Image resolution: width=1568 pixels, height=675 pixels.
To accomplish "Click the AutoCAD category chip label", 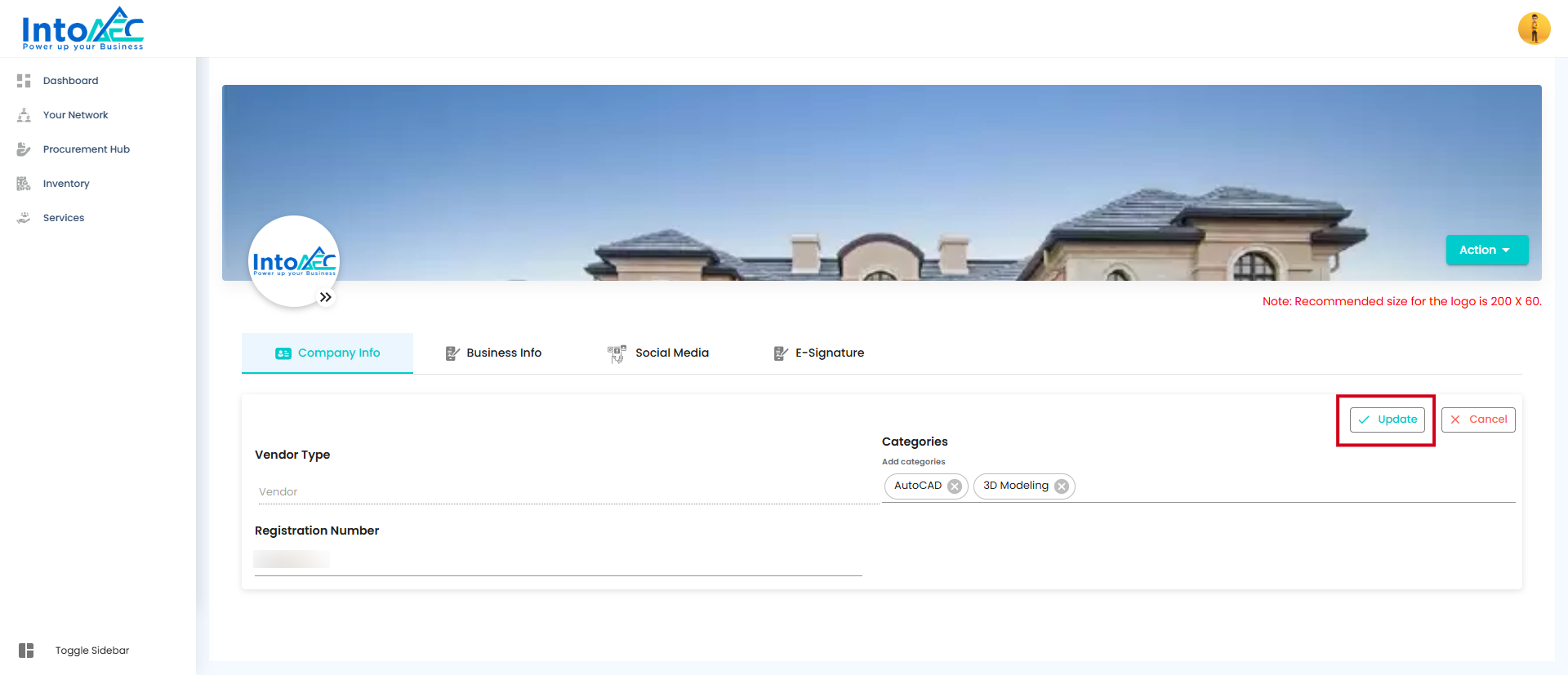I will pyautogui.click(x=918, y=486).
